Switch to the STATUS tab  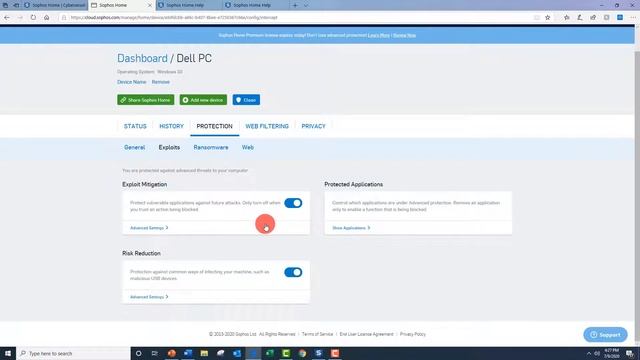tap(135, 126)
